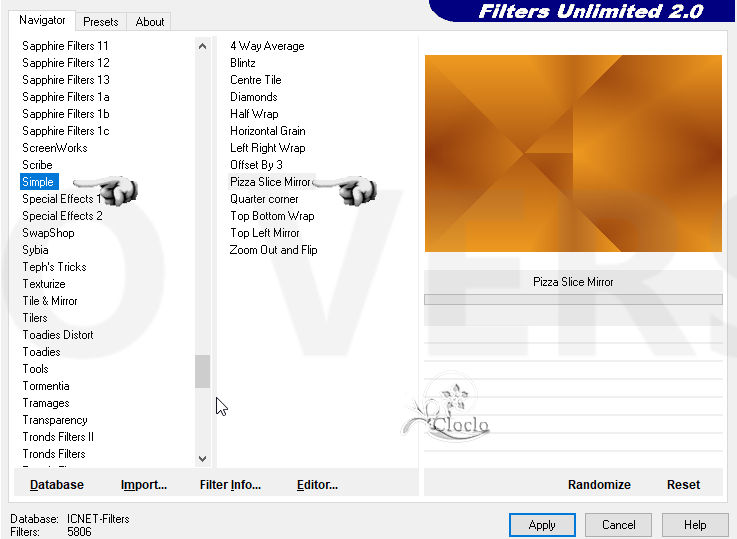Viewport: 737px width, 539px height.
Task: Show Filter Info...
Action: coord(230,484)
